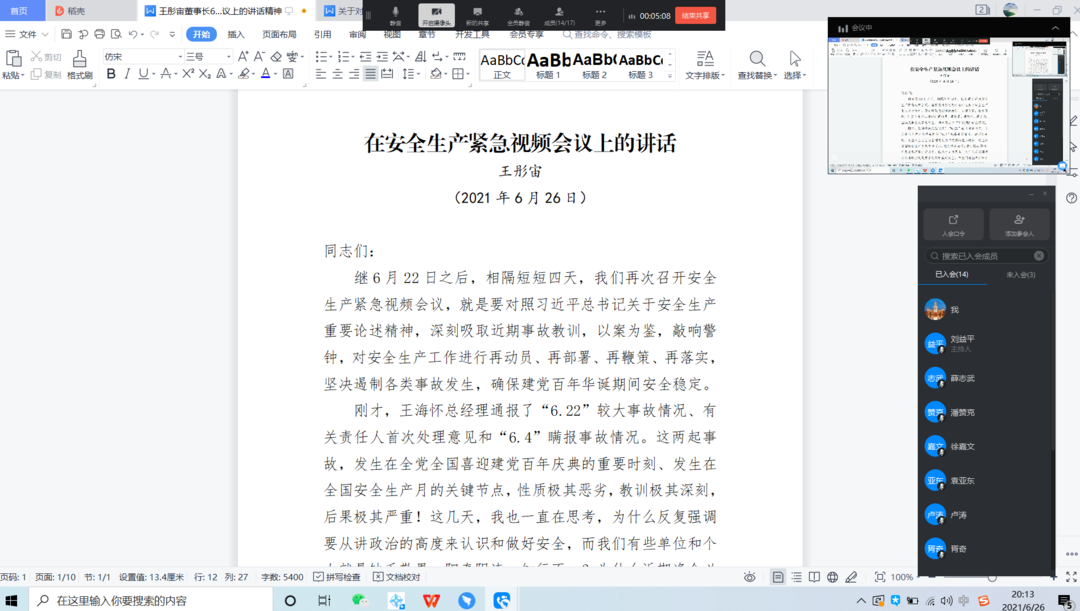The width and height of the screenshot is (1080, 611).
Task: Toggle spell check (拼写检查) in the status bar
Action: click(x=337, y=577)
